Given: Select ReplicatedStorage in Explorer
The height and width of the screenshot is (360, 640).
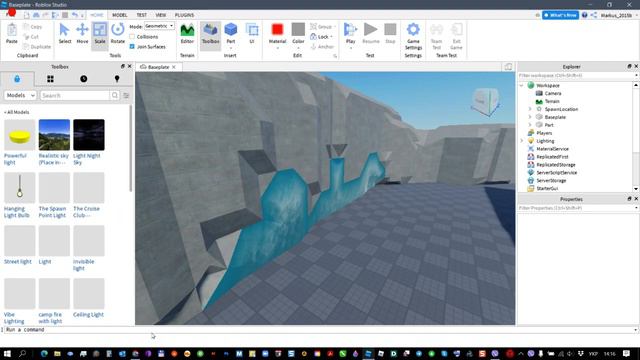Looking at the screenshot, I should (556, 164).
